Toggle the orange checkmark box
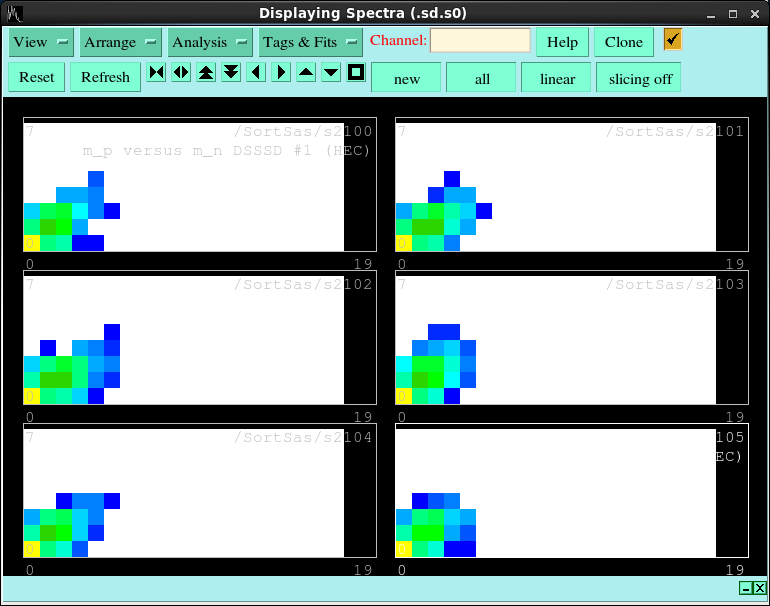The image size is (770, 606). point(673,39)
